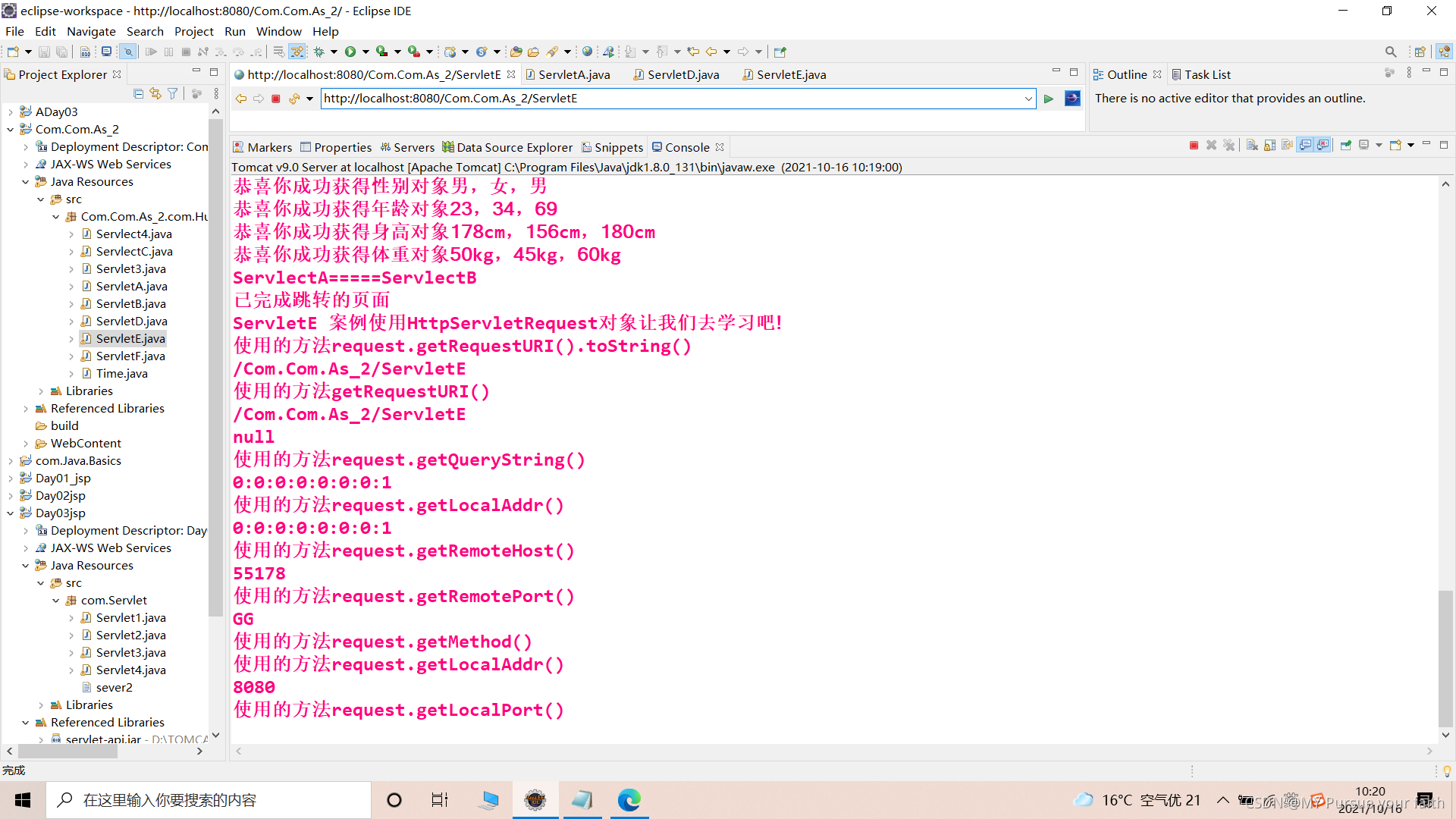Open the Navigate menu
This screenshot has height=819, width=1456.
pyautogui.click(x=91, y=31)
